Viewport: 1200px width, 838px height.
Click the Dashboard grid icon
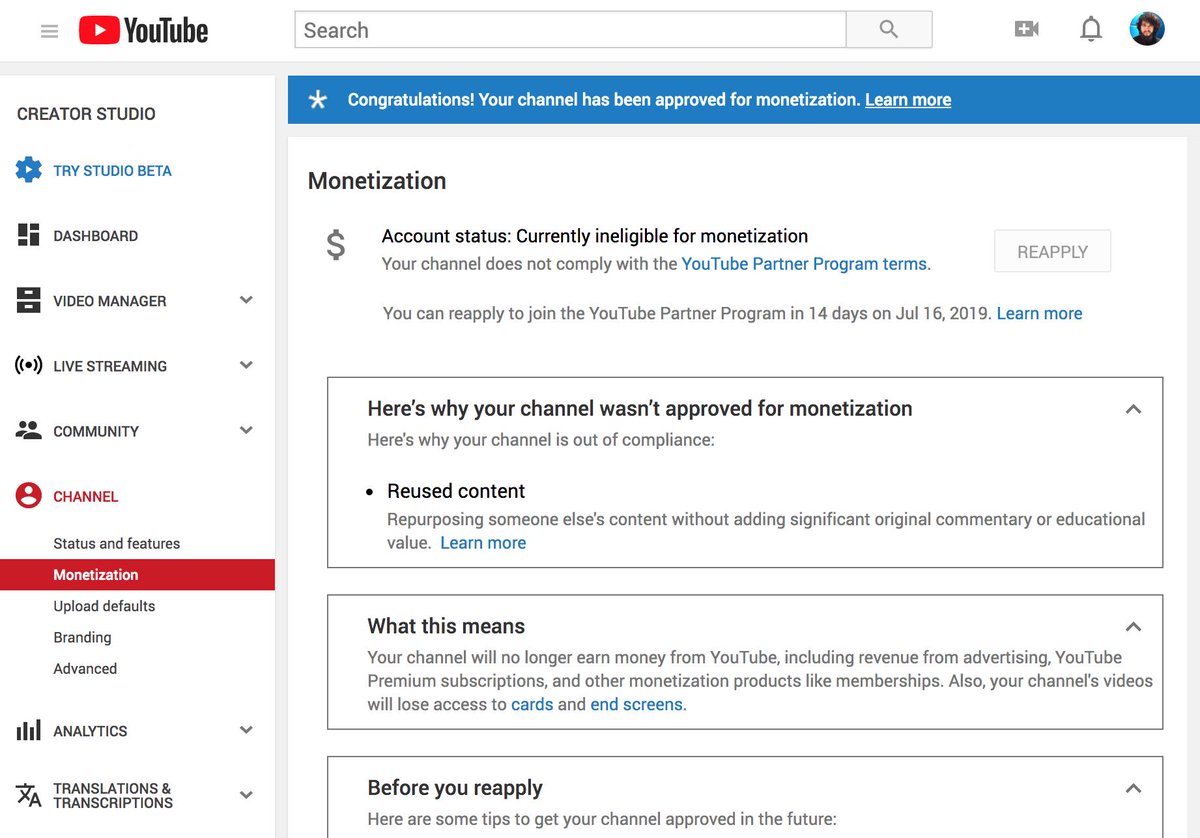[28, 235]
